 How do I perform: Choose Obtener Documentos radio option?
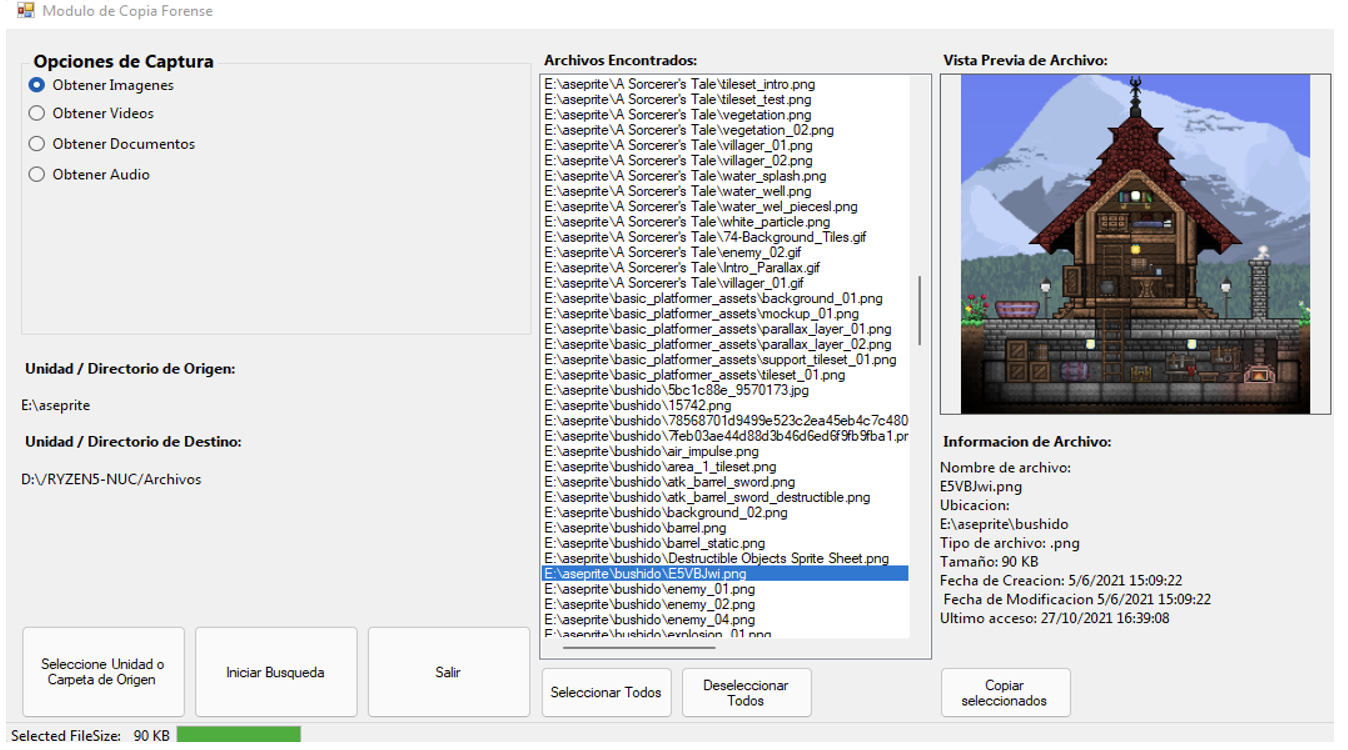[x=112, y=144]
